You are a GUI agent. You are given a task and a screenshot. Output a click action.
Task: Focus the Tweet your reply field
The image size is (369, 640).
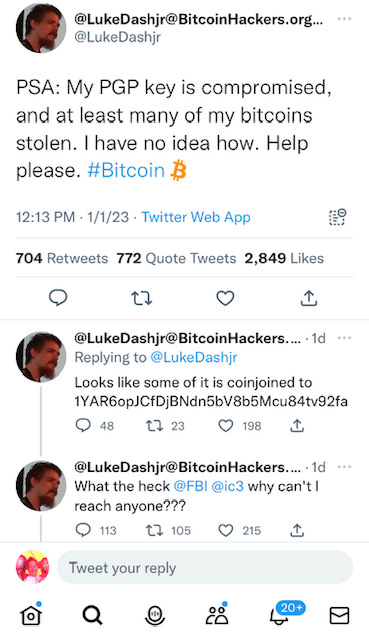[205, 568]
